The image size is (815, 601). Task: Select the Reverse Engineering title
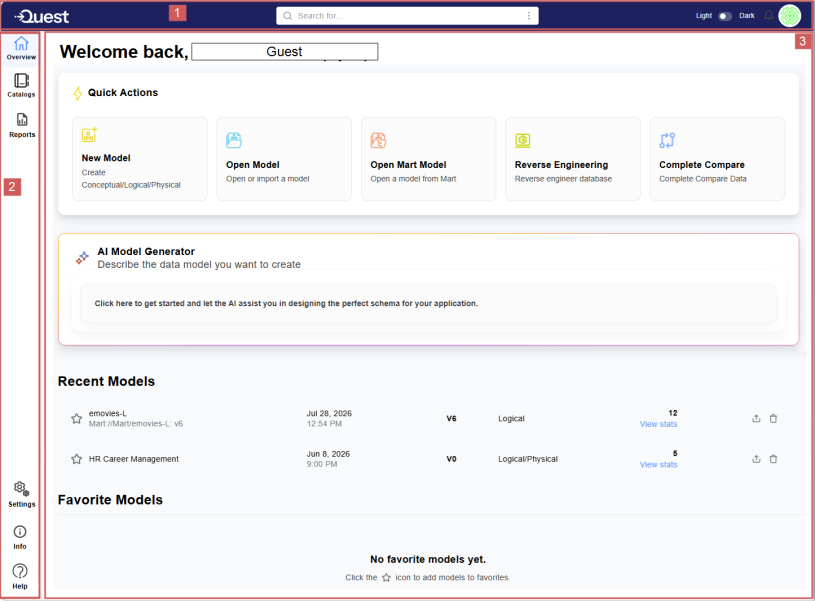tap(561, 165)
